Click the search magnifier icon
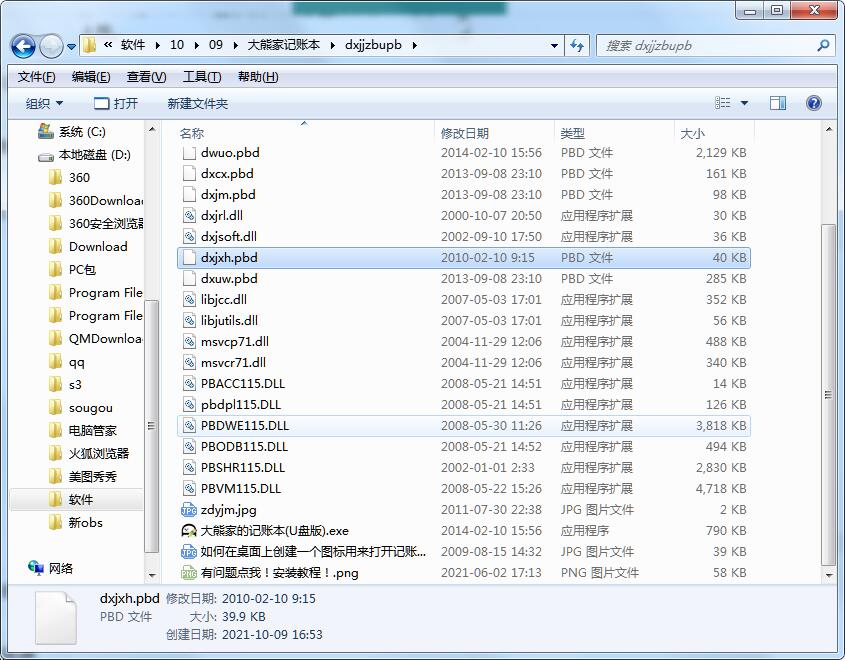The image size is (845, 660). coord(823,46)
